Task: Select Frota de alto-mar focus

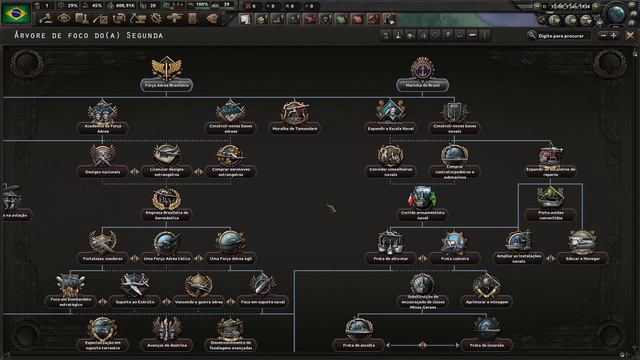Action: 391,247
